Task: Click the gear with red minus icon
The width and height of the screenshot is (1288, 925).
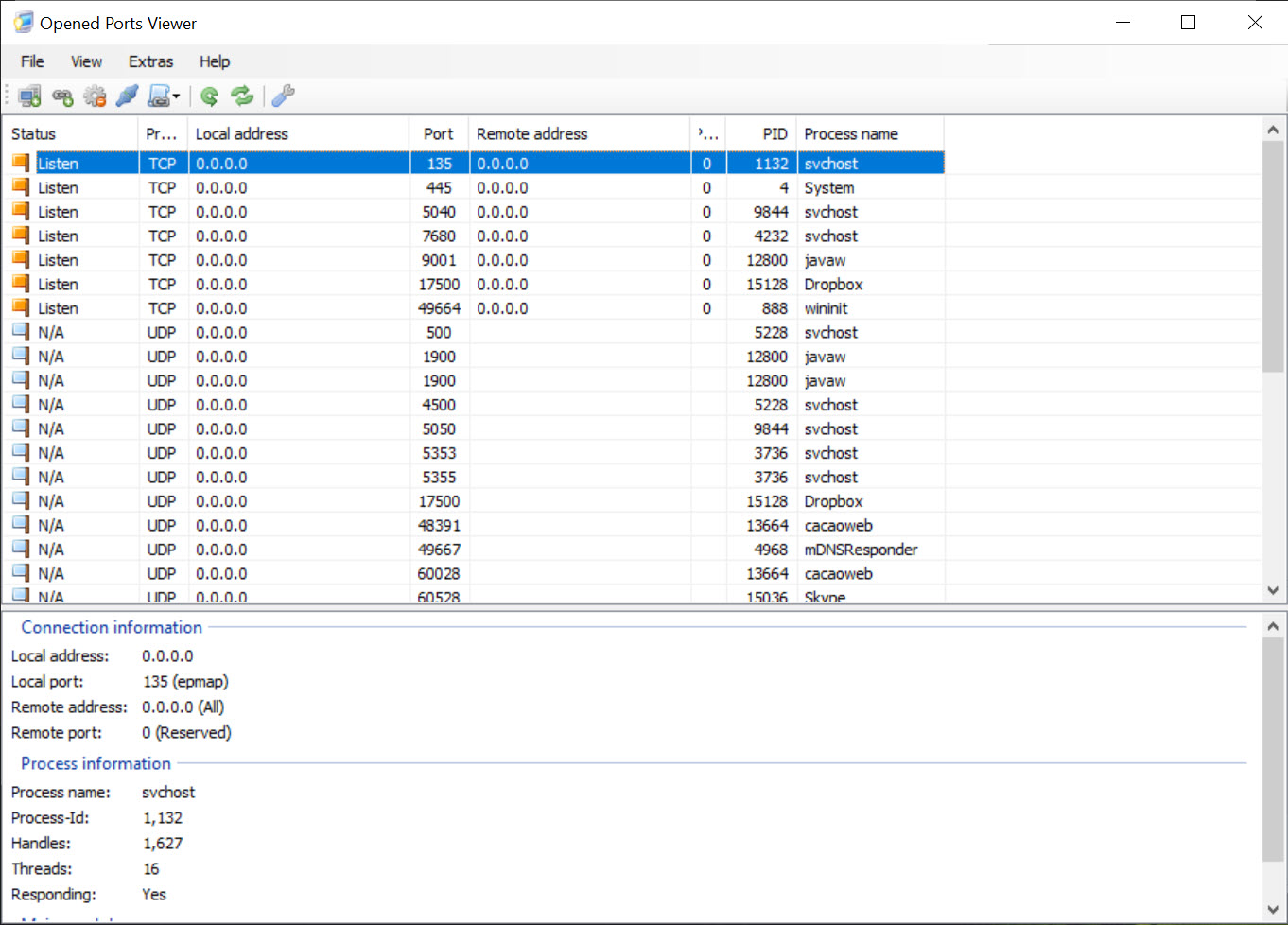Action: click(95, 96)
